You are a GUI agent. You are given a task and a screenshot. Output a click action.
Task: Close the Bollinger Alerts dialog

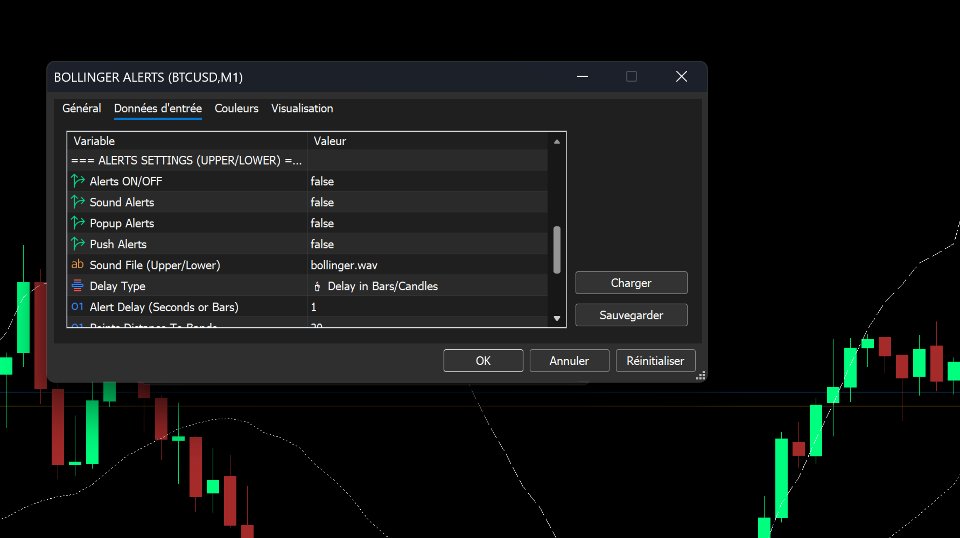tap(681, 77)
